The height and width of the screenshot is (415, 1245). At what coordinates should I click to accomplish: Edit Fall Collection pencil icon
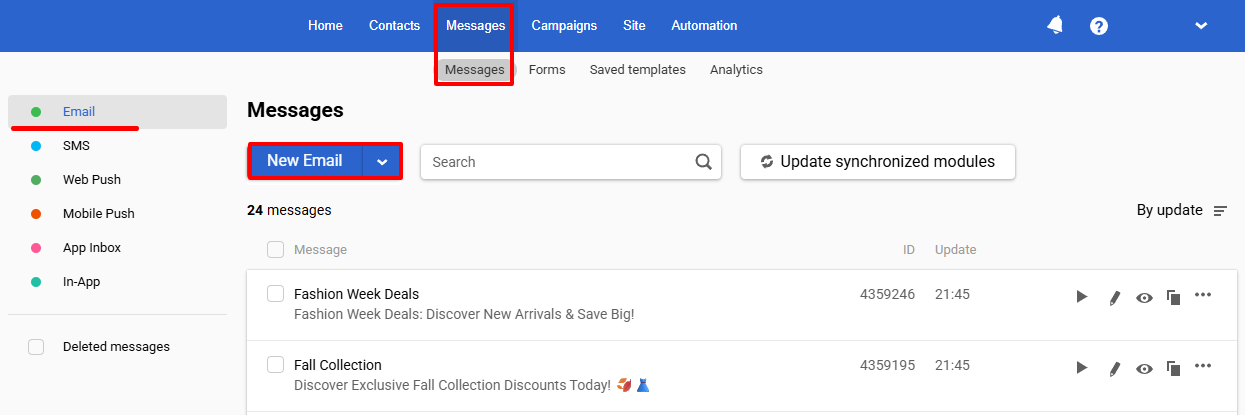coord(1114,367)
